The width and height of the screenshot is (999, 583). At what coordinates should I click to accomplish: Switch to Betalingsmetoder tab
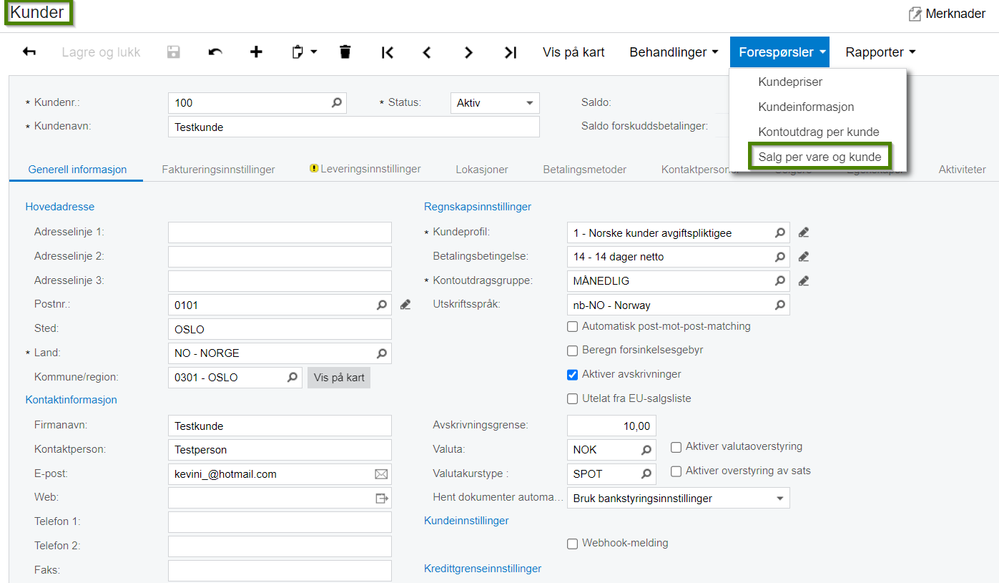tap(584, 169)
